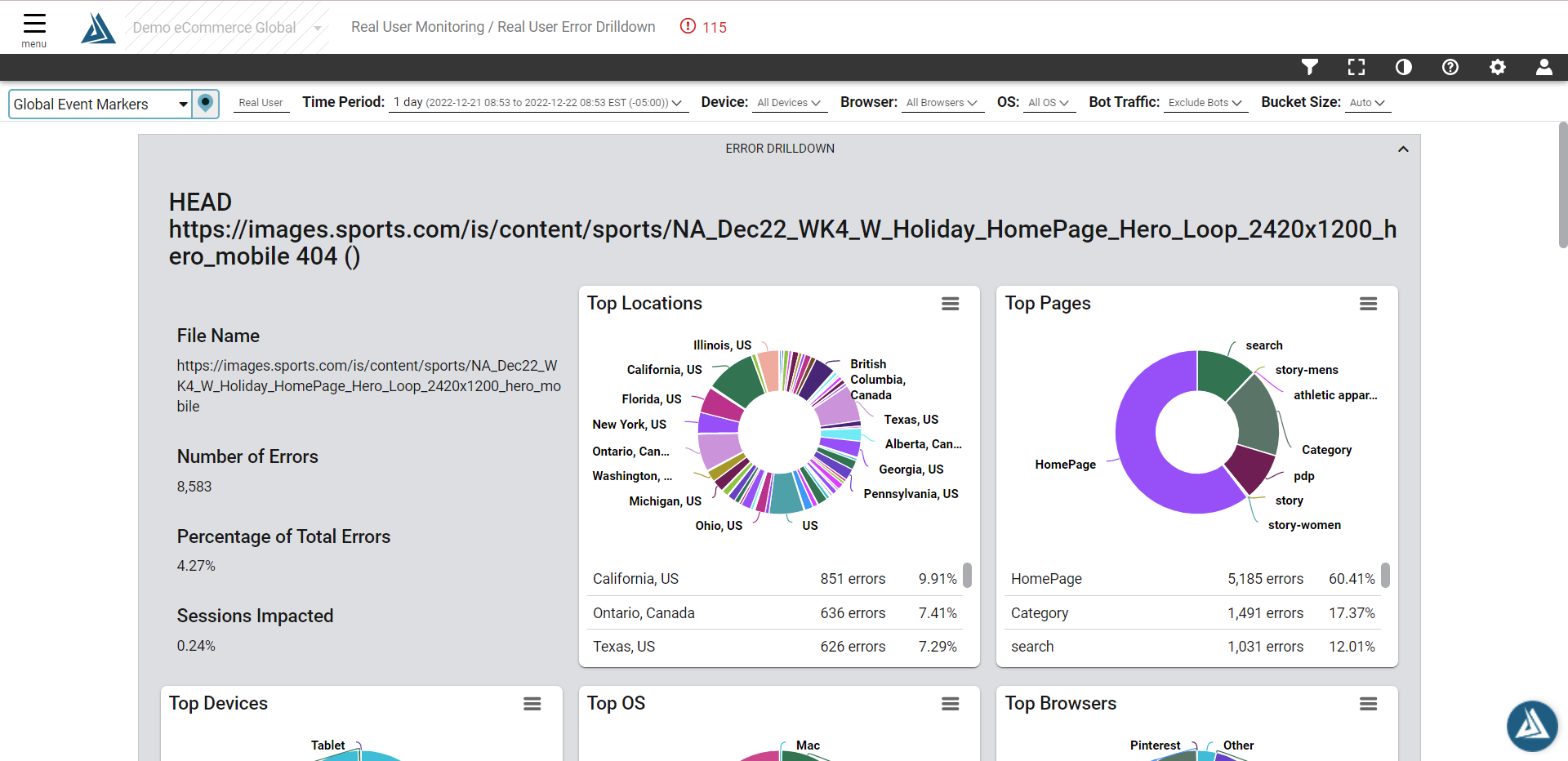Select the HomePage row in pages table
The image size is (1568, 761).
[1192, 579]
